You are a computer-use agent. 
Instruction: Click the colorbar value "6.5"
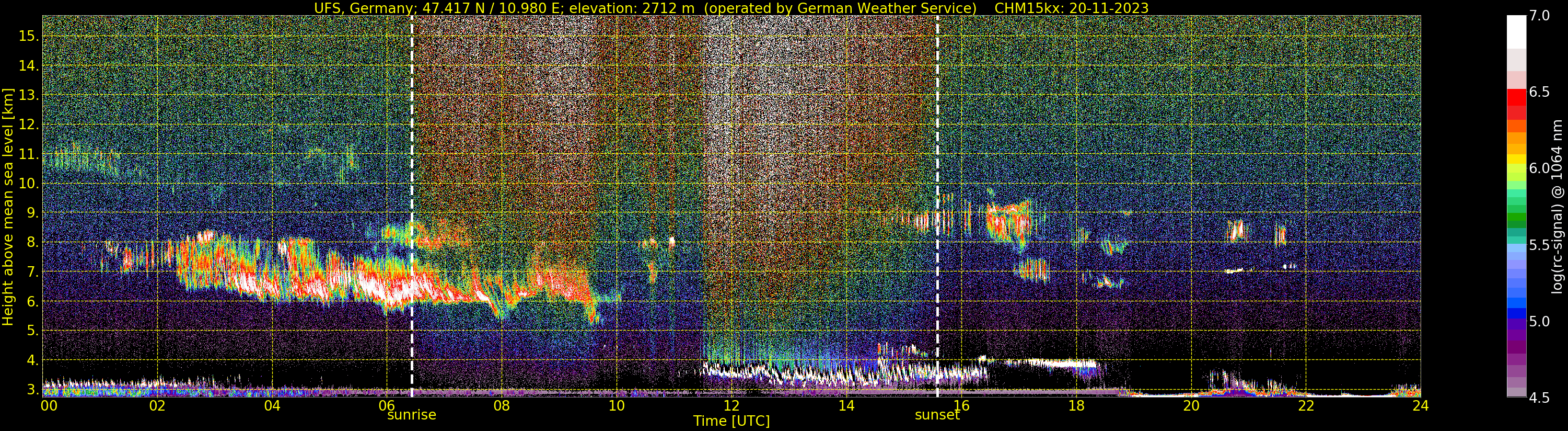point(1539,92)
